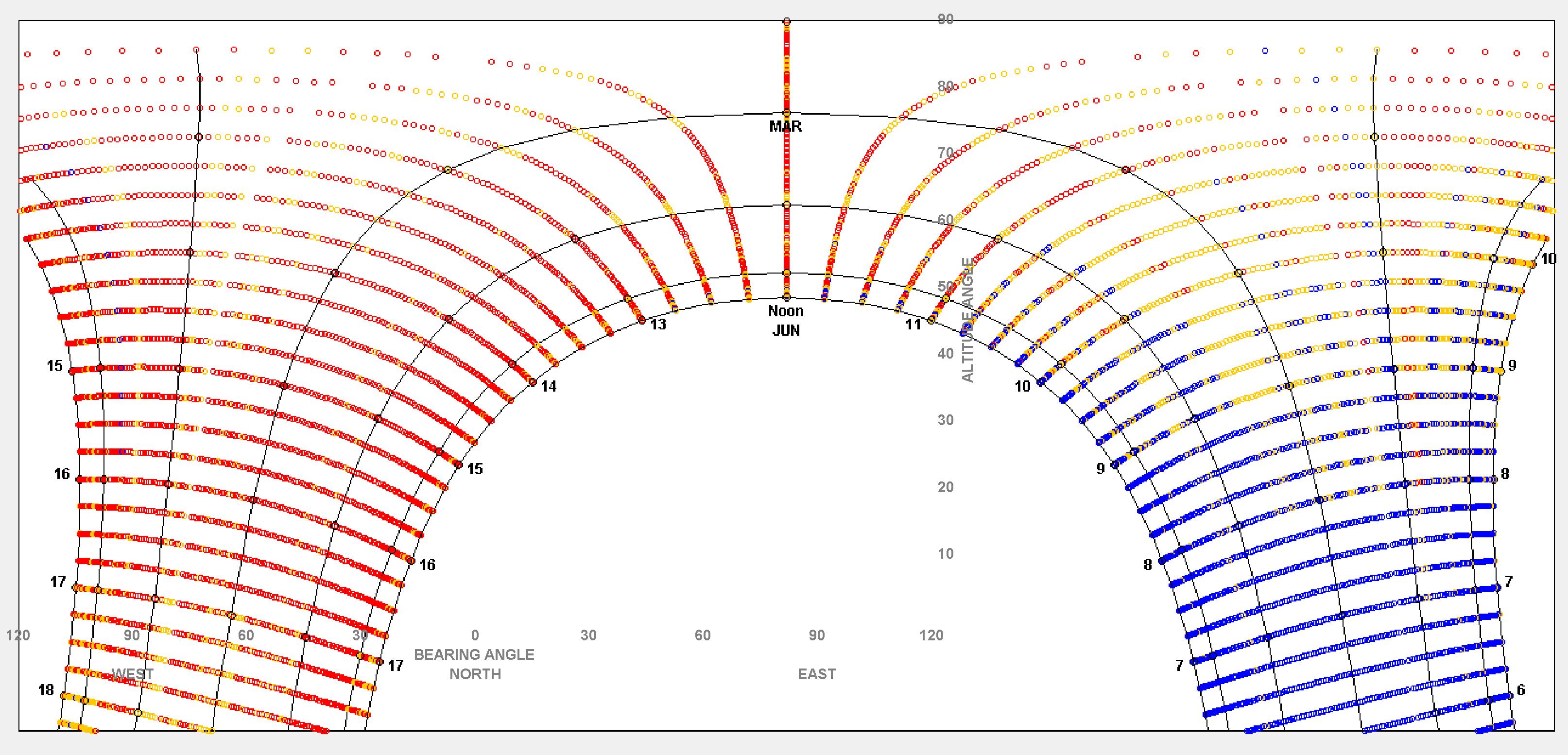Click the EAST direction label

pos(816,674)
